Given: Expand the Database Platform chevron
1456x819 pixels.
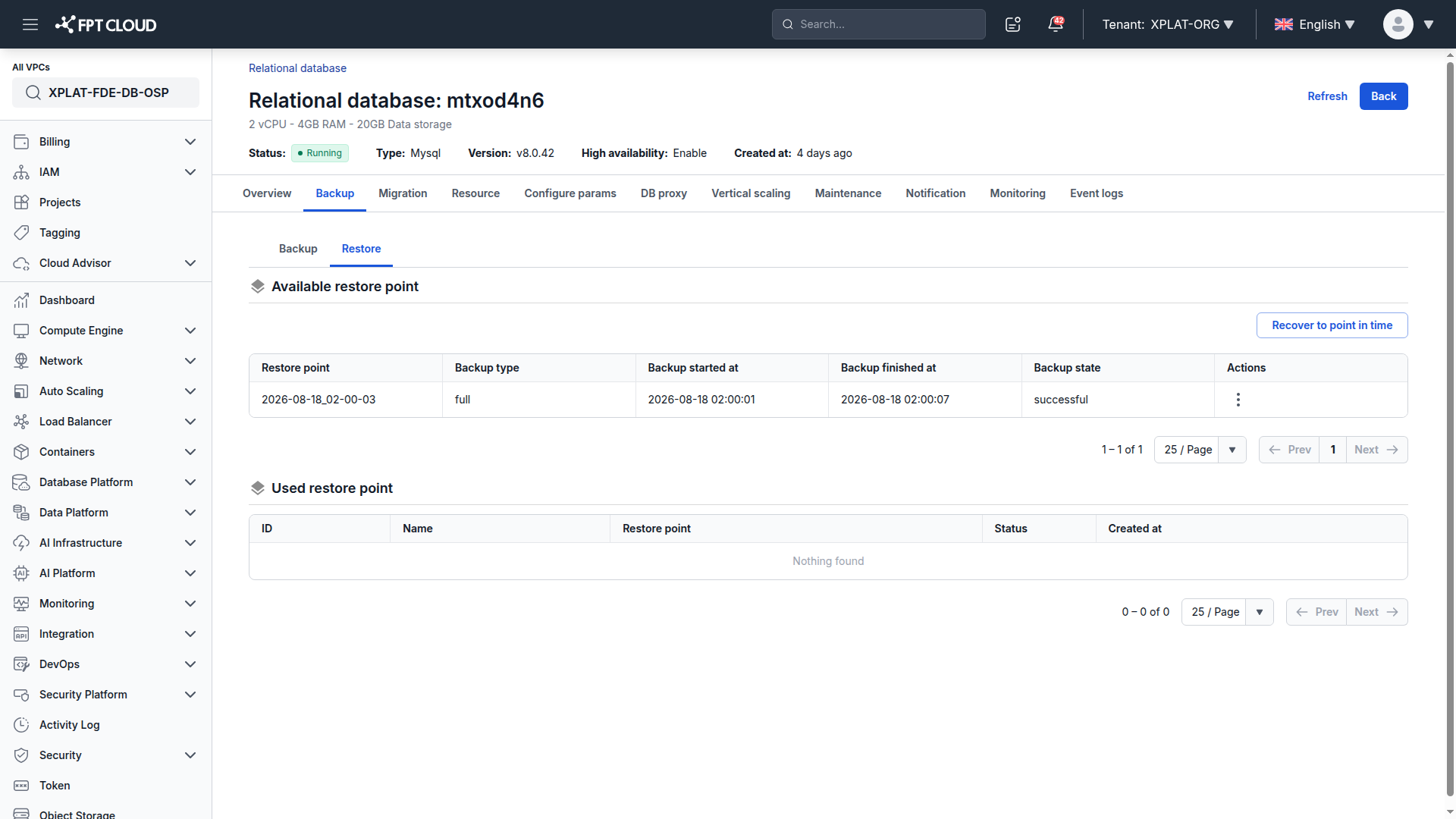Looking at the screenshot, I should pyautogui.click(x=190, y=482).
